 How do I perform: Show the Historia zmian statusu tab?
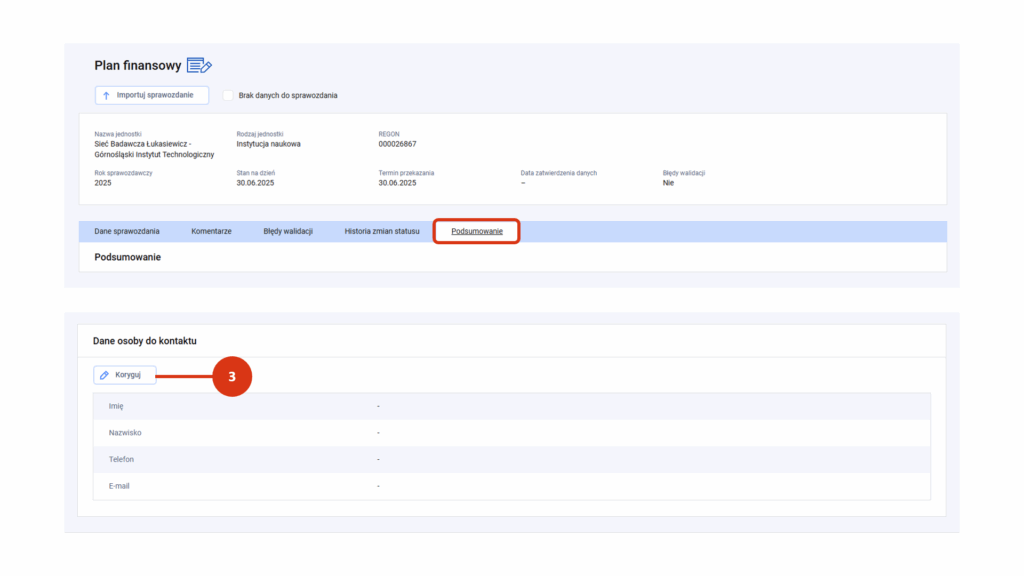382,231
